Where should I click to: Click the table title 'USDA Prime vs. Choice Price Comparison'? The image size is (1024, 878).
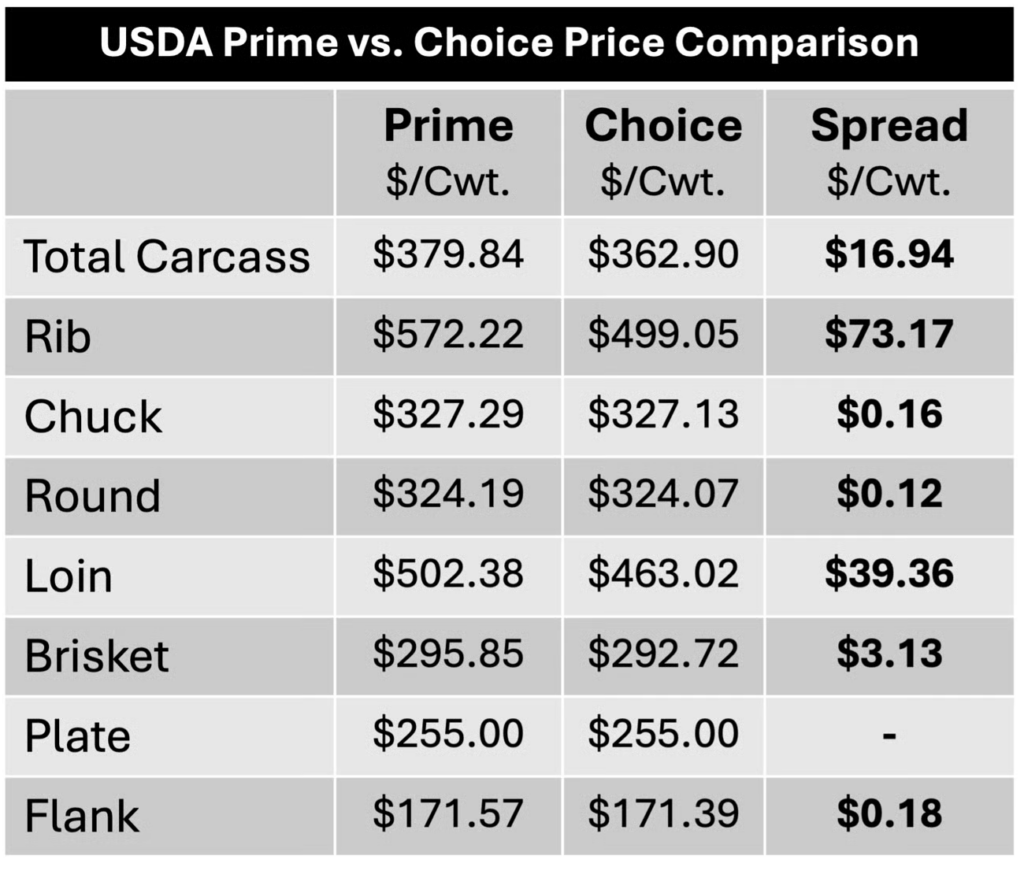[x=509, y=43]
